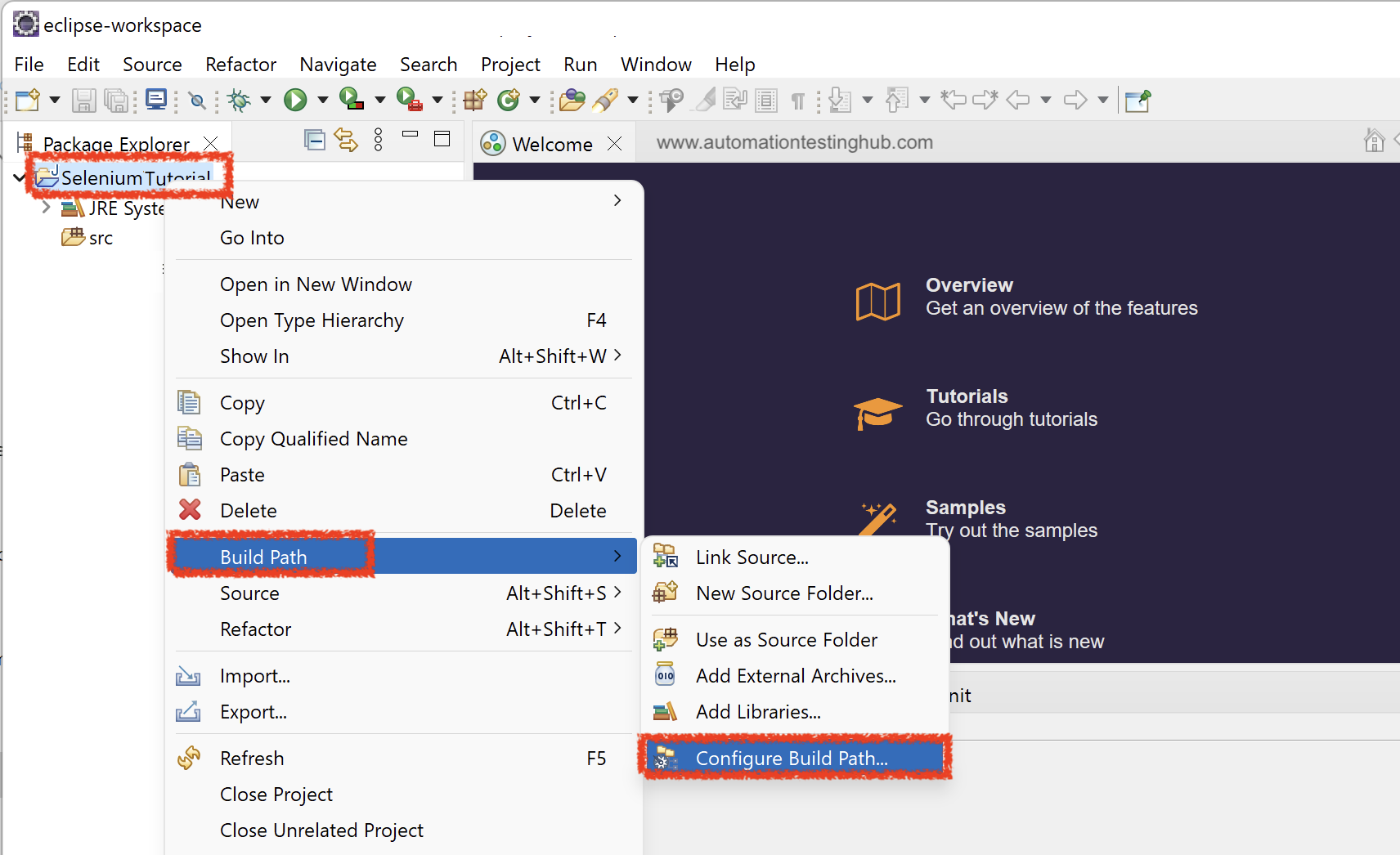Image resolution: width=1400 pixels, height=855 pixels.
Task: Click Link Source submenu entry
Action: pos(795,557)
